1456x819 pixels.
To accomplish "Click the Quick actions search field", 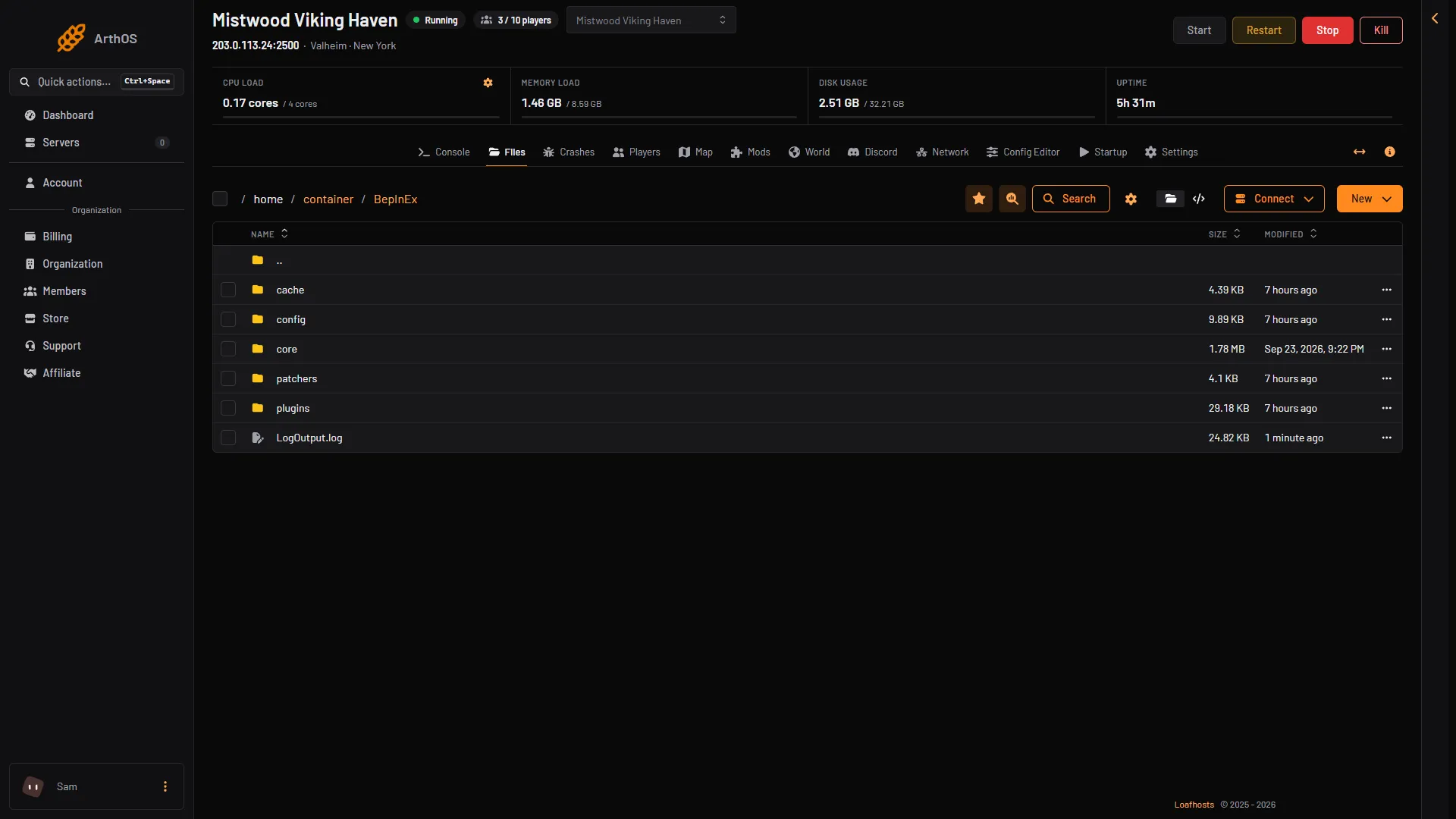I will point(96,82).
